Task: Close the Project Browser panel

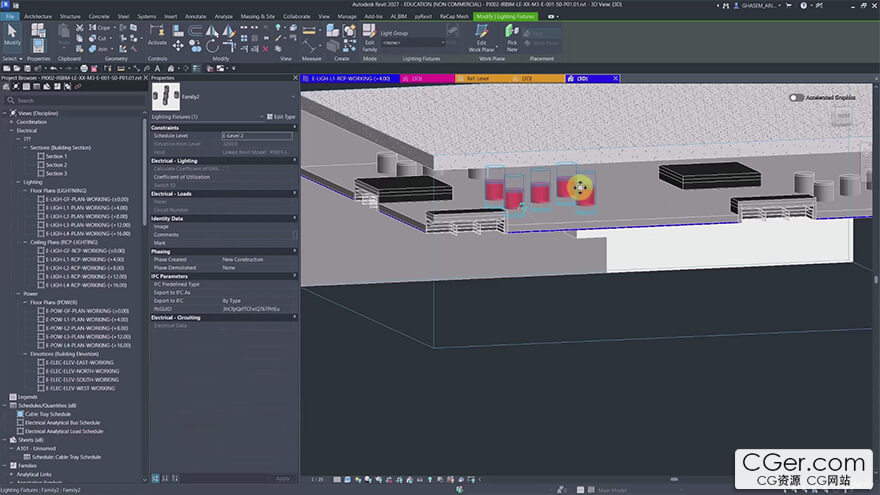Action: pyautogui.click(x=146, y=77)
